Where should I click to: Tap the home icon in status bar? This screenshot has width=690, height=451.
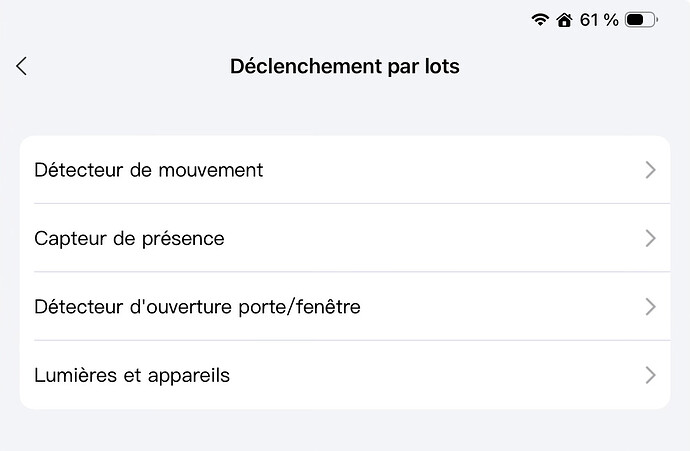564,19
